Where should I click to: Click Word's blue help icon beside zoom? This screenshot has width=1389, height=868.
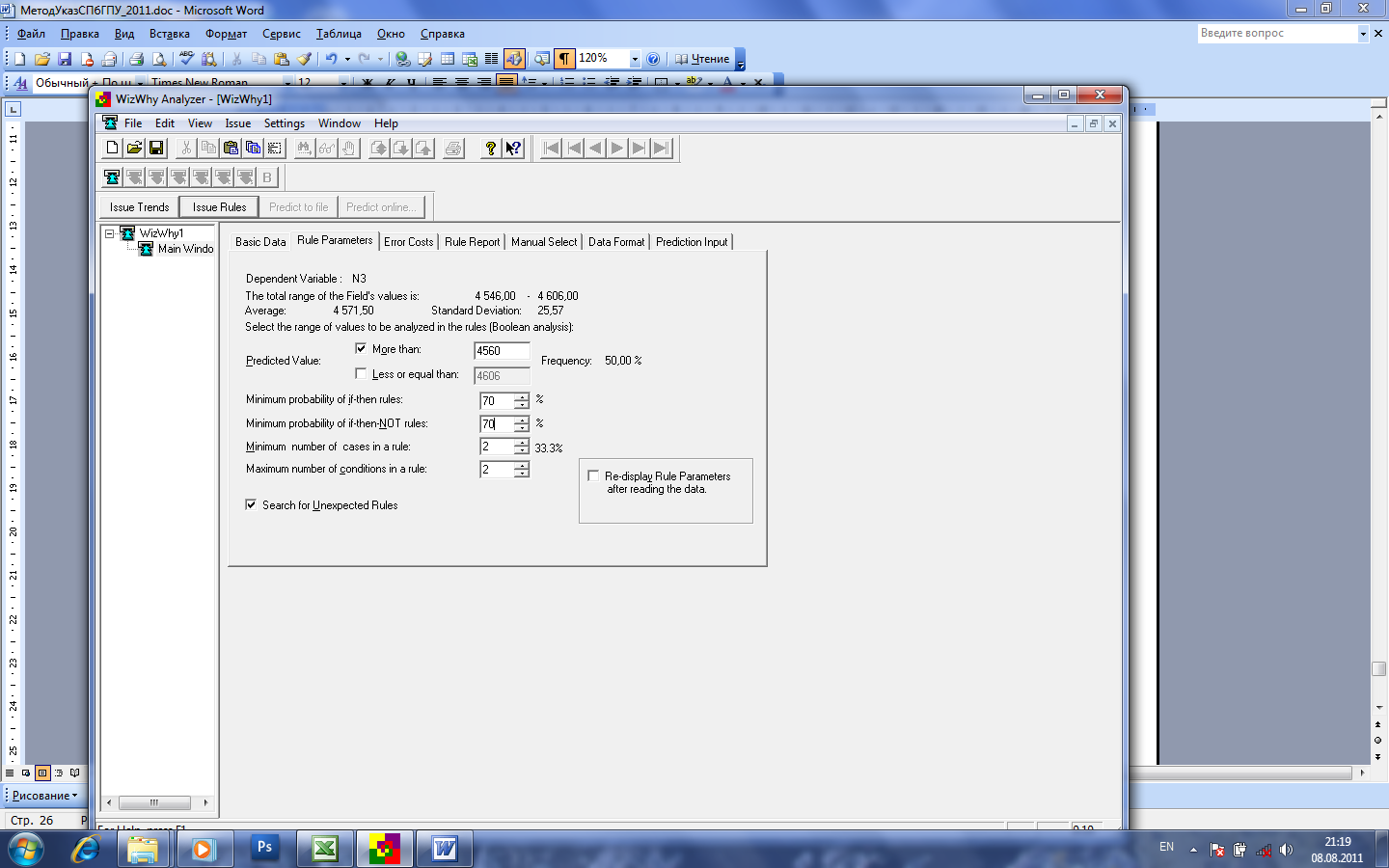click(653, 59)
